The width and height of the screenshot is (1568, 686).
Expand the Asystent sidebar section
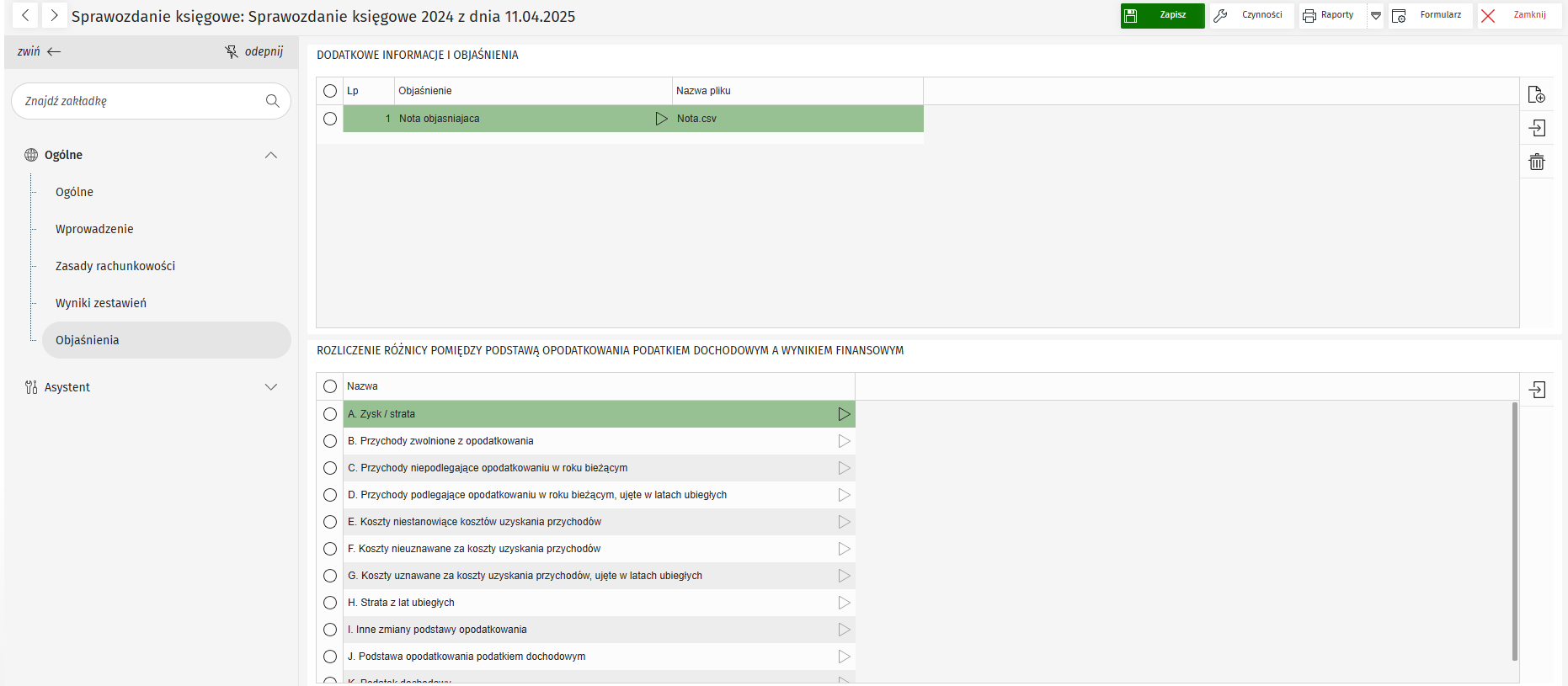270,387
